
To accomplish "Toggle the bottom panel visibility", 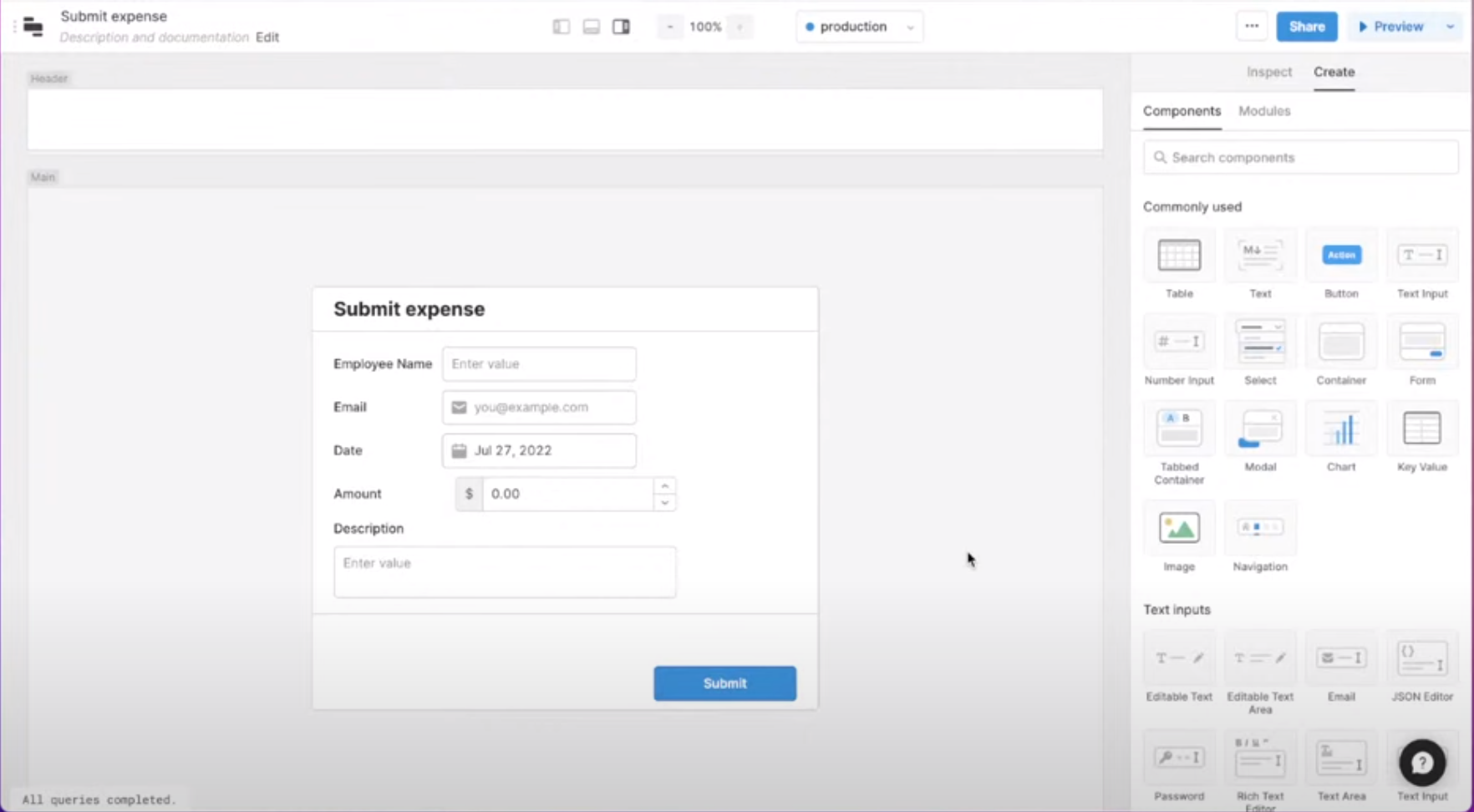I will pyautogui.click(x=591, y=26).
